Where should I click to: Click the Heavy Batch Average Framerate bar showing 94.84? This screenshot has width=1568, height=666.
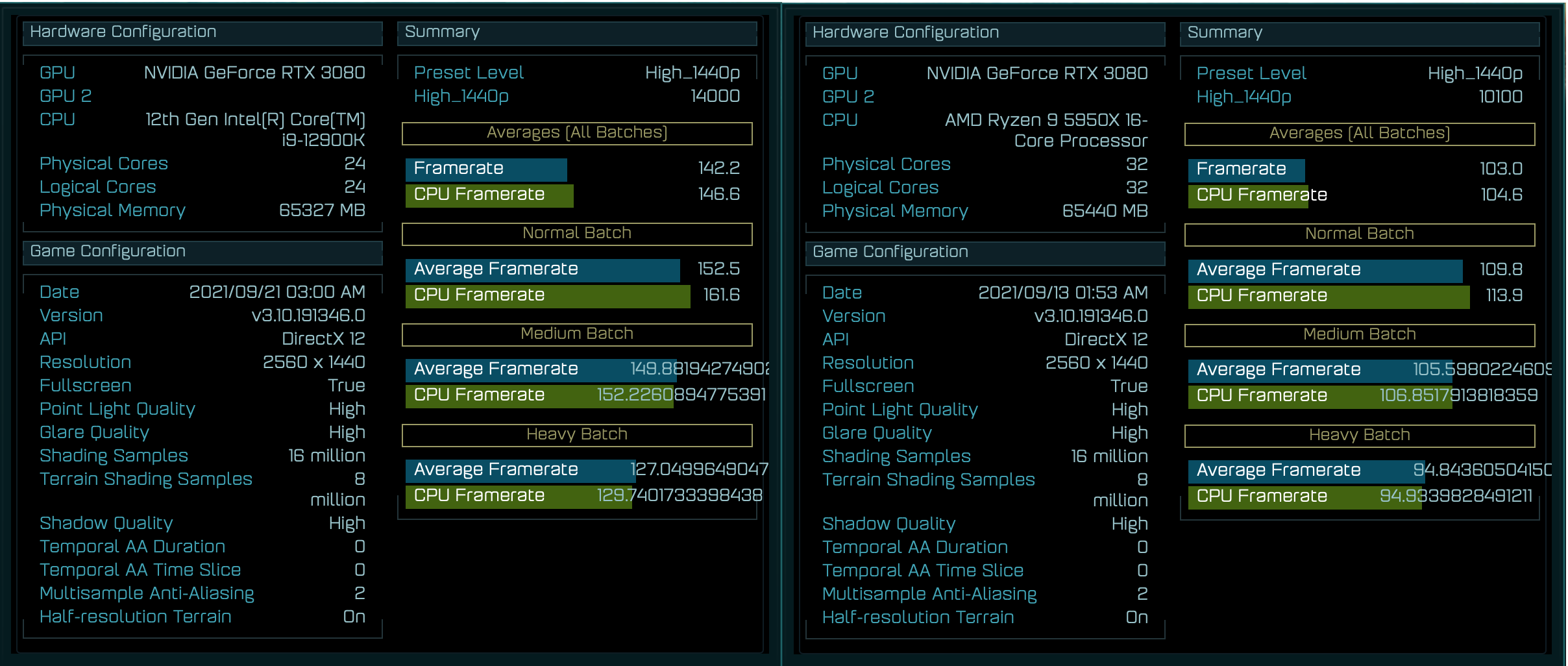1305,471
